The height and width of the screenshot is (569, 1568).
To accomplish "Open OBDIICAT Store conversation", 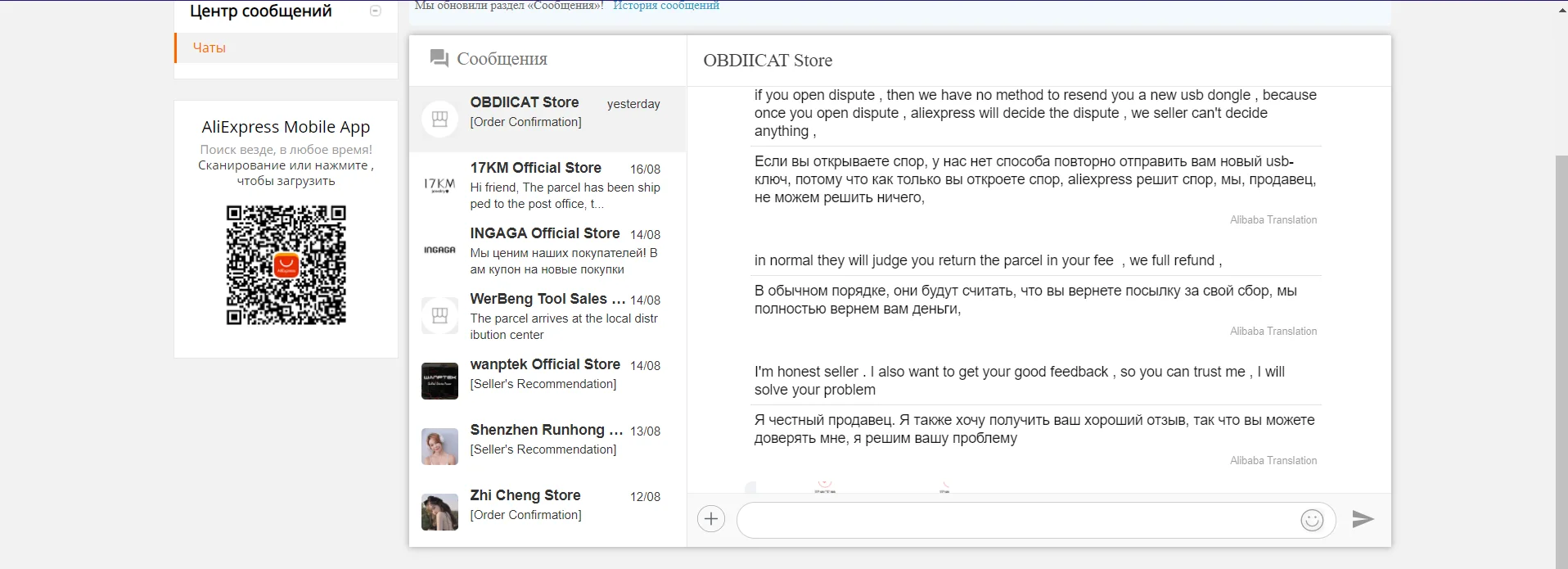I will click(547, 120).
